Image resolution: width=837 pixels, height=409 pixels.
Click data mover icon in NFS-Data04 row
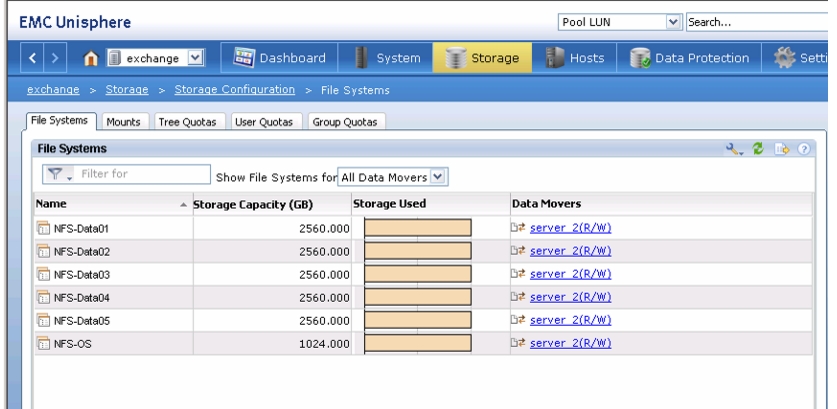click(518, 296)
